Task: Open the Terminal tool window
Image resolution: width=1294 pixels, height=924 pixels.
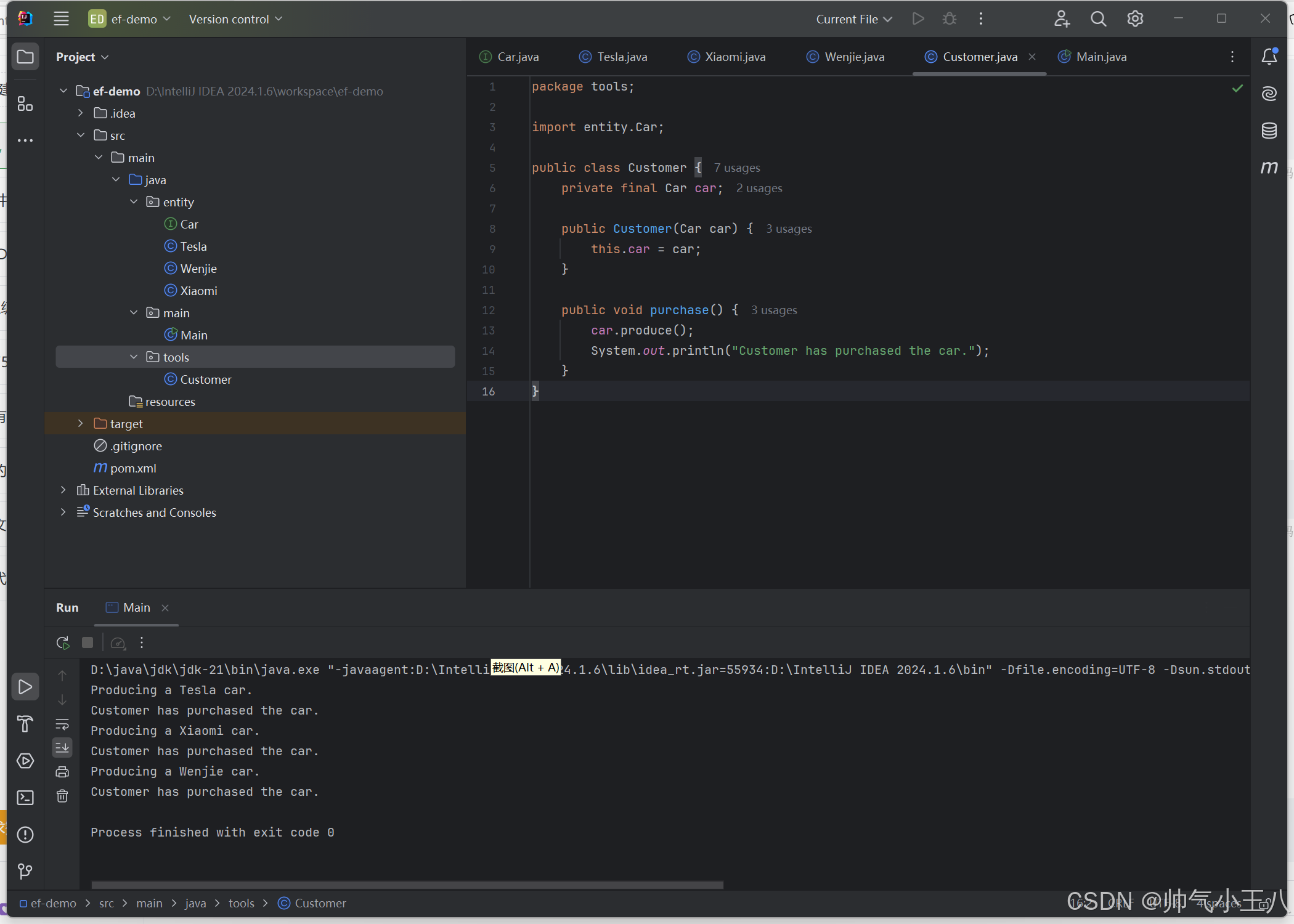Action: tap(25, 798)
